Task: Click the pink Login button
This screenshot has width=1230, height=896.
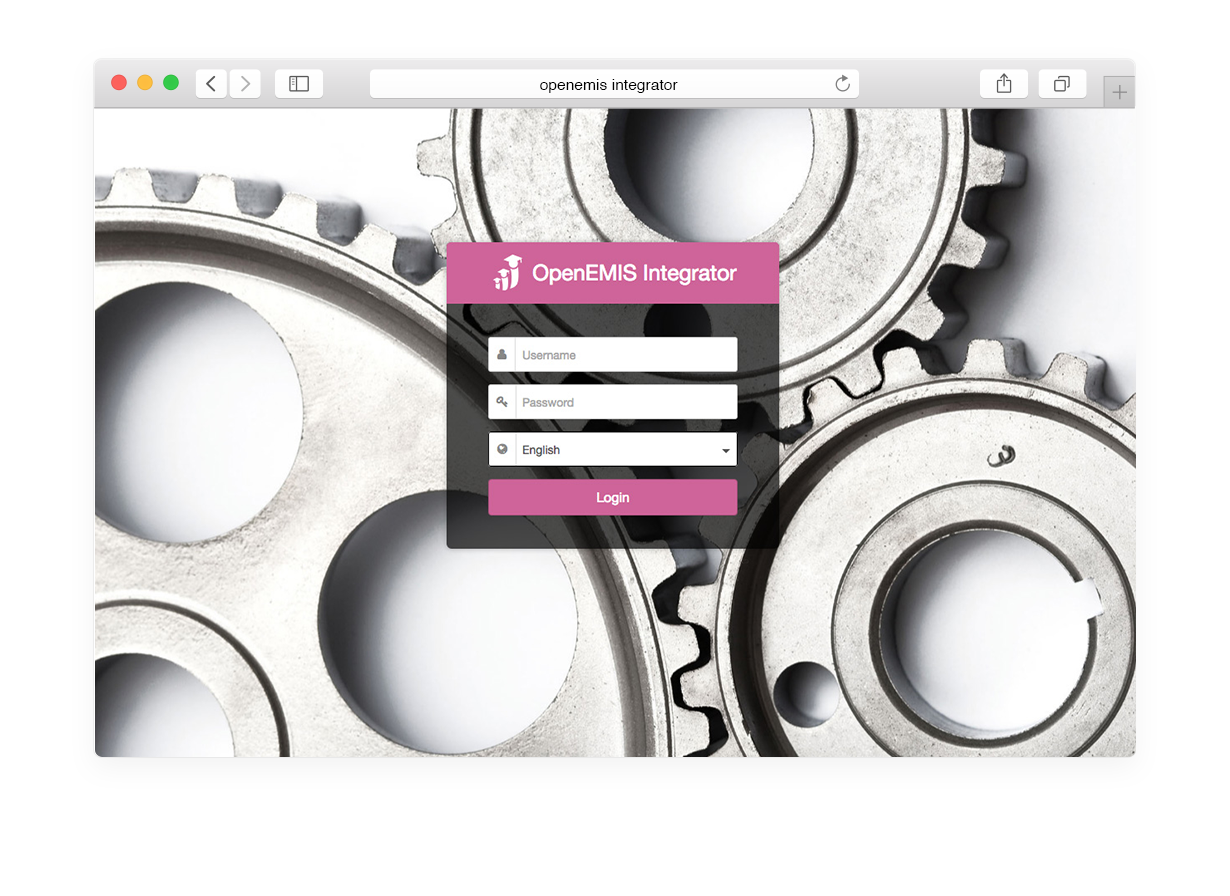Action: [613, 497]
